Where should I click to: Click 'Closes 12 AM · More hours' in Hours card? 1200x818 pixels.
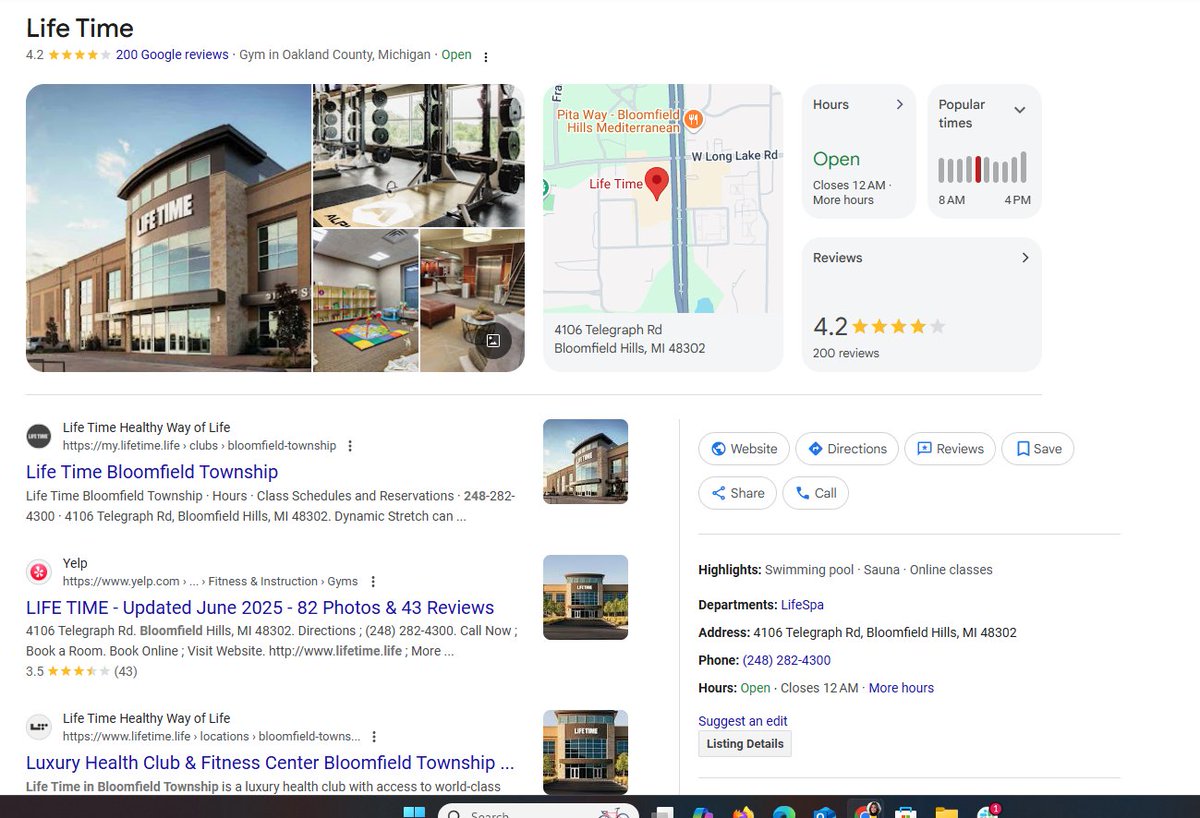pyautogui.click(x=851, y=192)
